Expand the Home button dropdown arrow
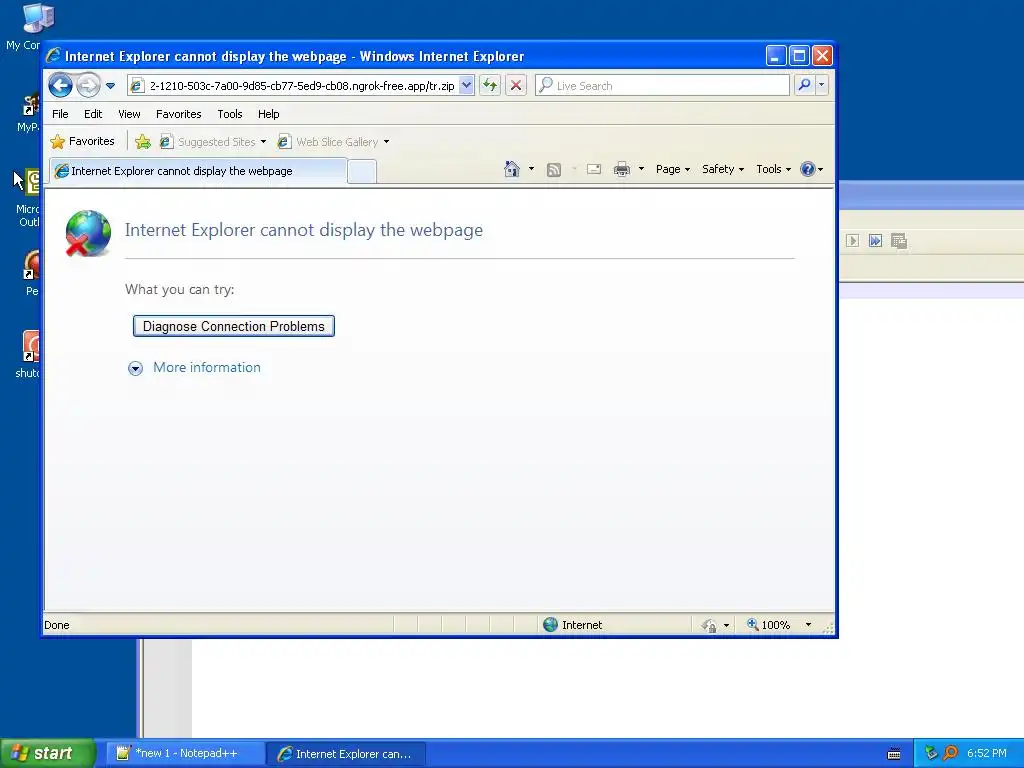This screenshot has height=768, width=1024. 531,169
